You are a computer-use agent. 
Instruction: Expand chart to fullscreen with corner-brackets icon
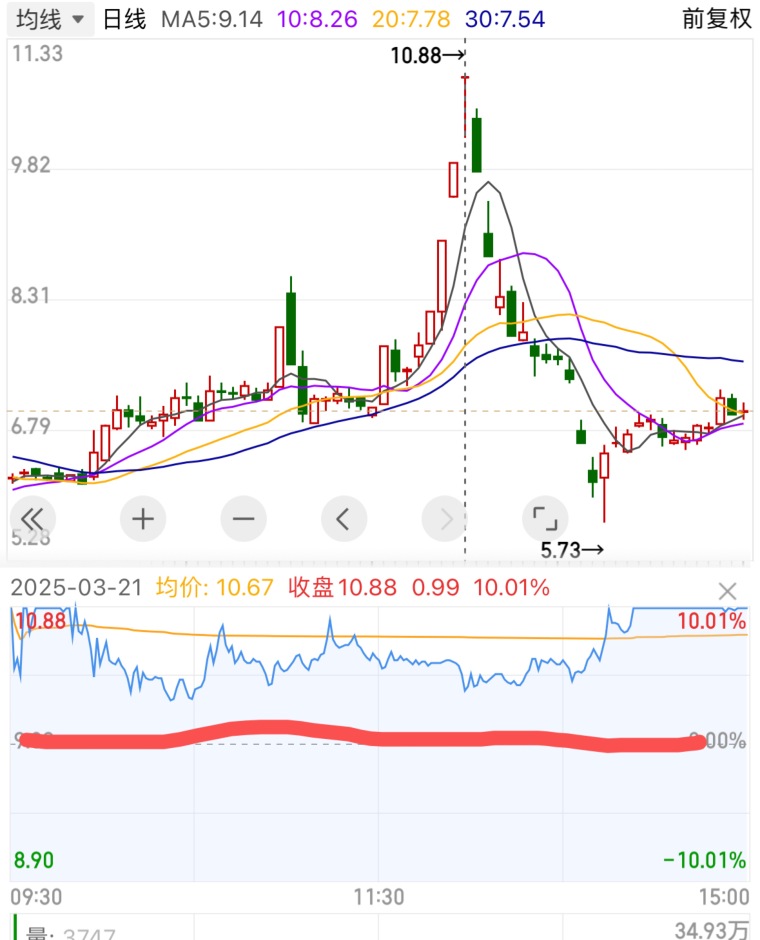click(545, 519)
